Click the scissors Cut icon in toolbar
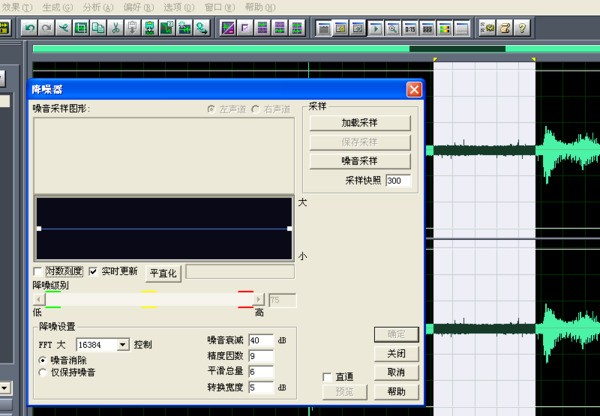 pos(116,27)
